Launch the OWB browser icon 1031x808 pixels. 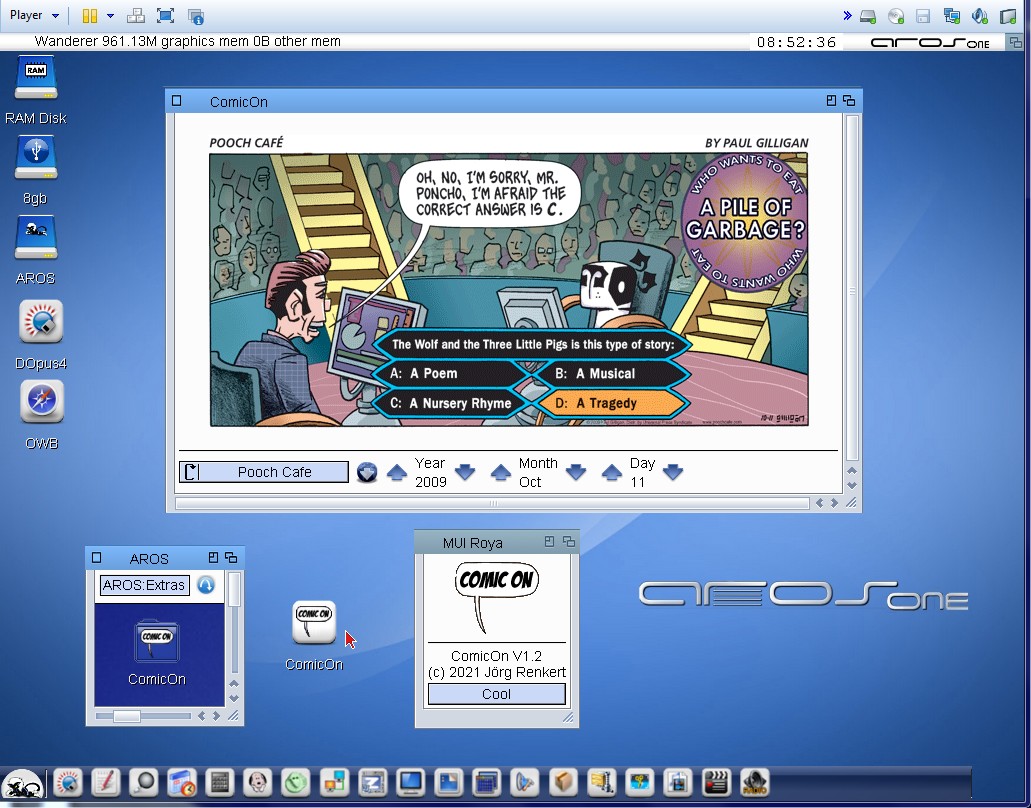click(41, 402)
